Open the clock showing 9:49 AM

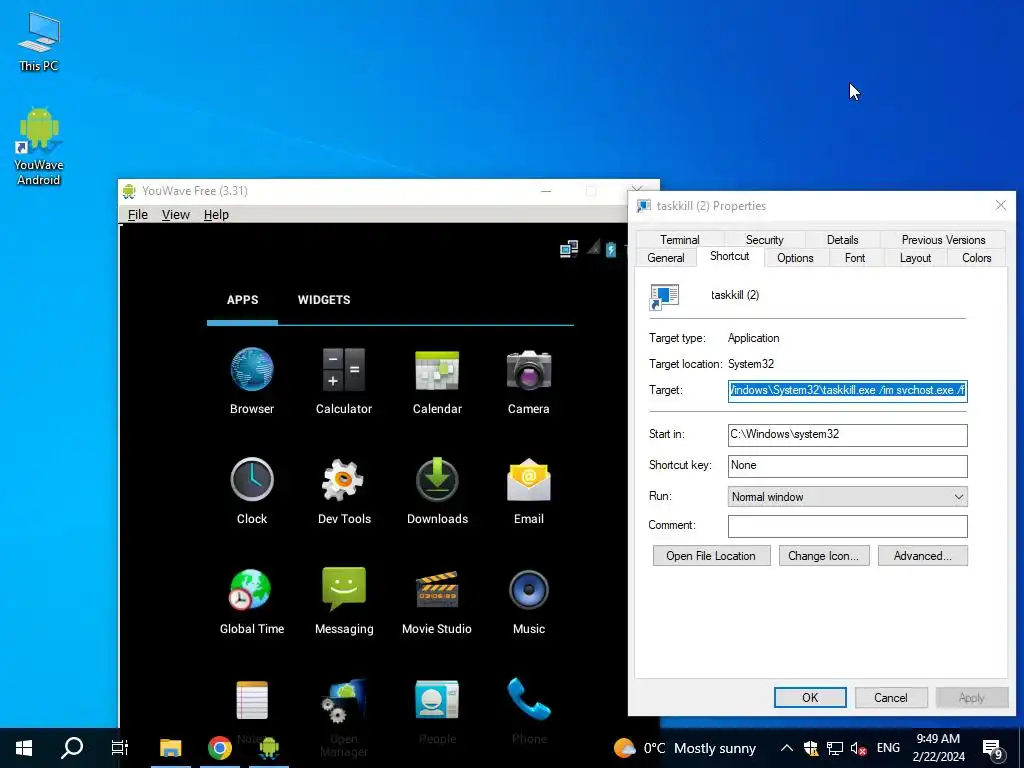(938, 748)
